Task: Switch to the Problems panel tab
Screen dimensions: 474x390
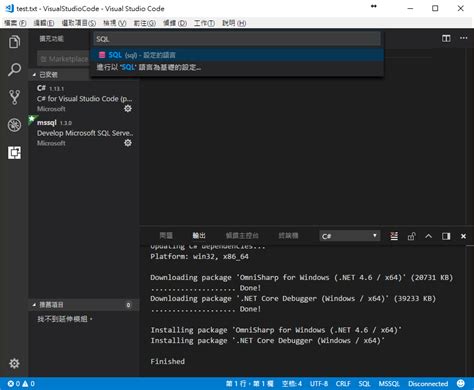Action: pos(166,236)
